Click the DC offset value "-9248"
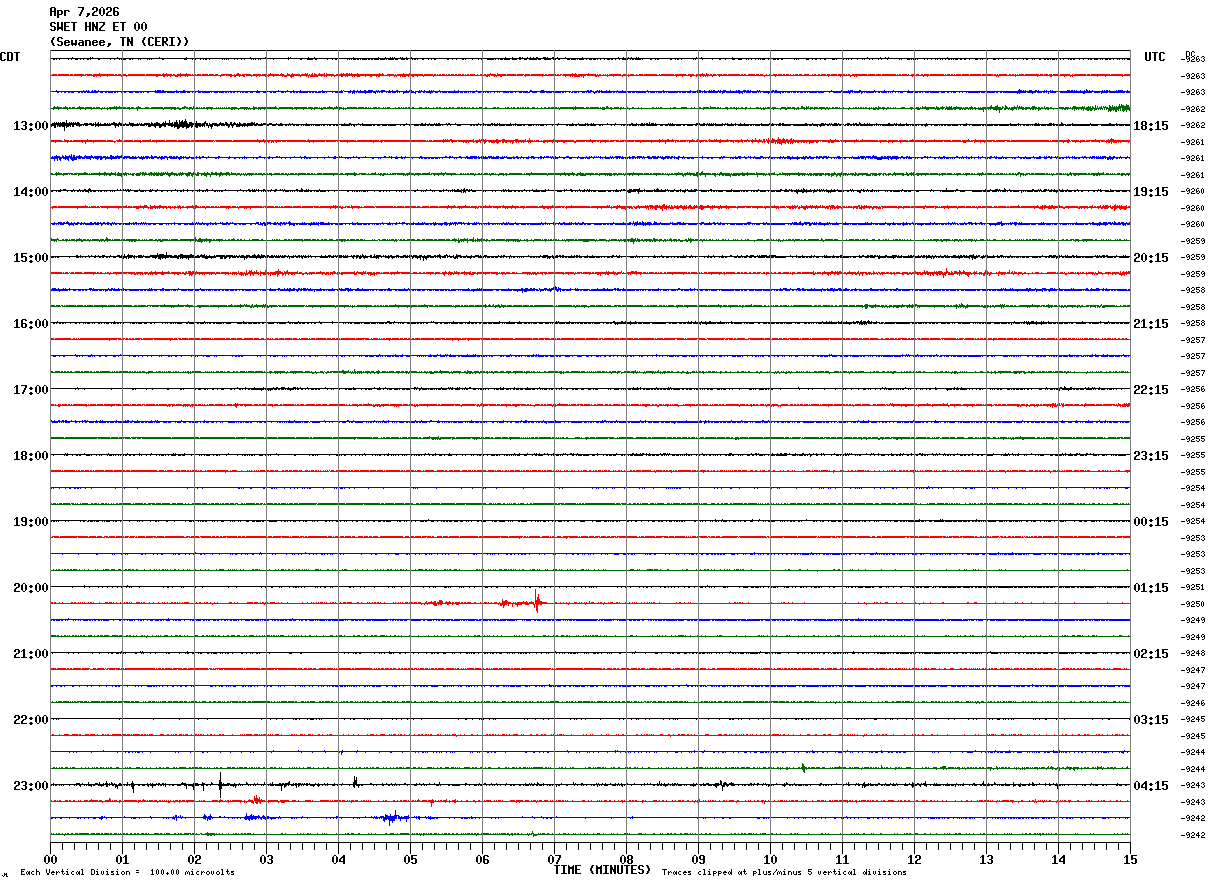Image resolution: width=1210 pixels, height=886 pixels. pyautogui.click(x=1193, y=654)
